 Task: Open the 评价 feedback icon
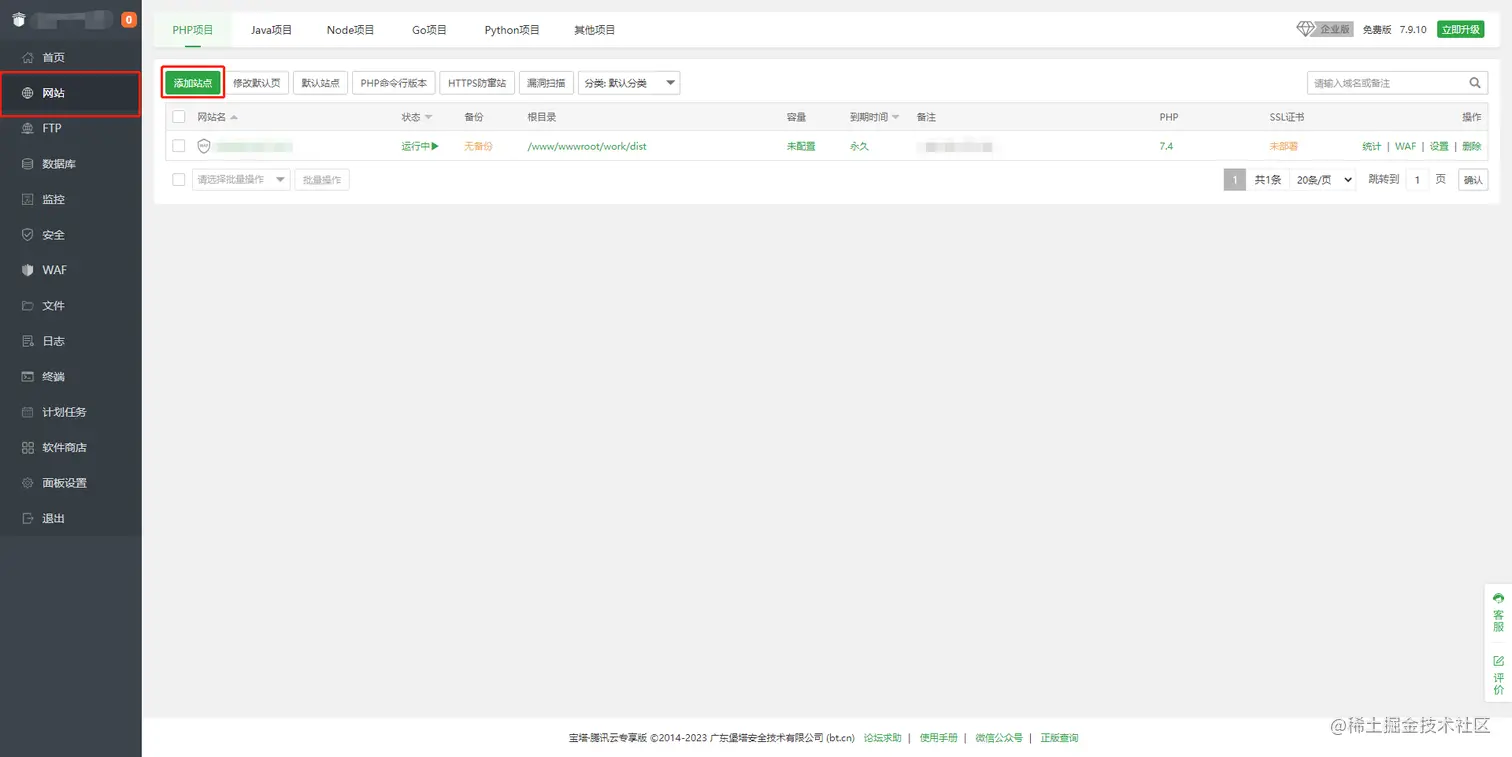[1498, 661]
